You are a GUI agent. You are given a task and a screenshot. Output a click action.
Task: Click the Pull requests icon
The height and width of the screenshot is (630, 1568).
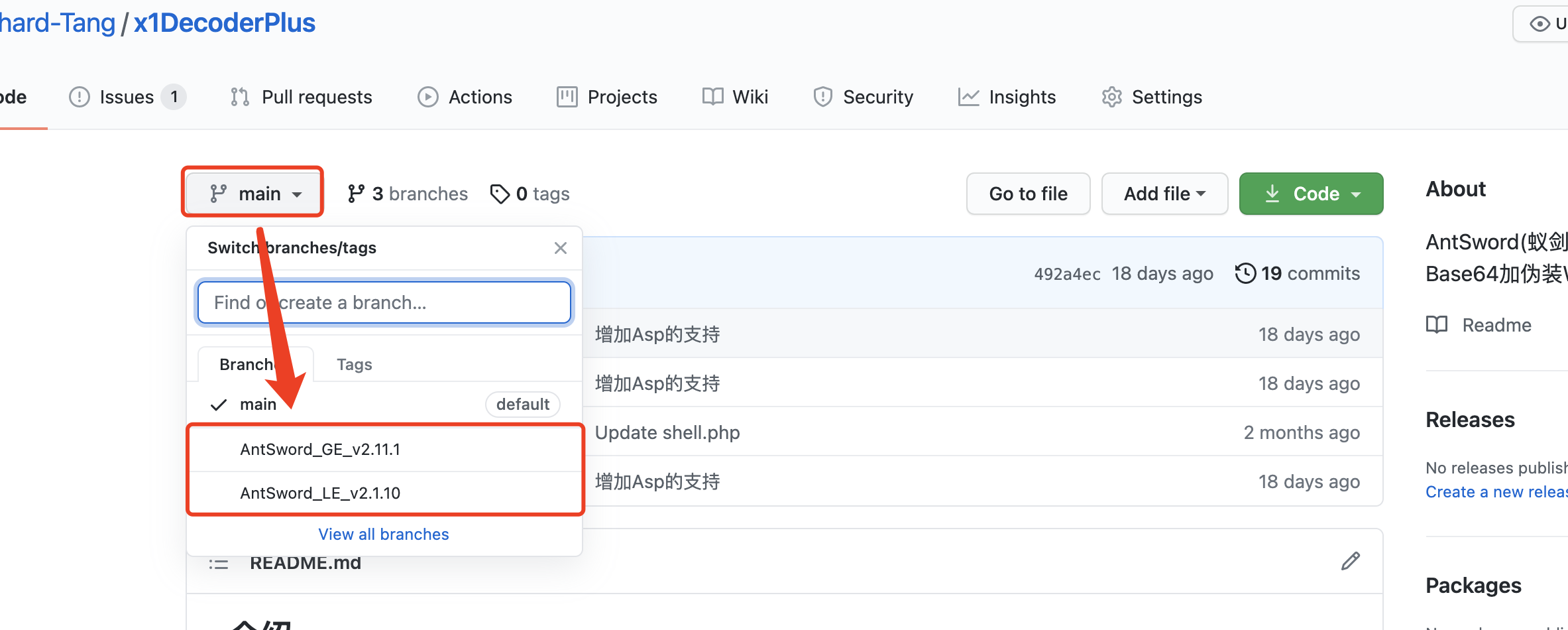point(240,97)
